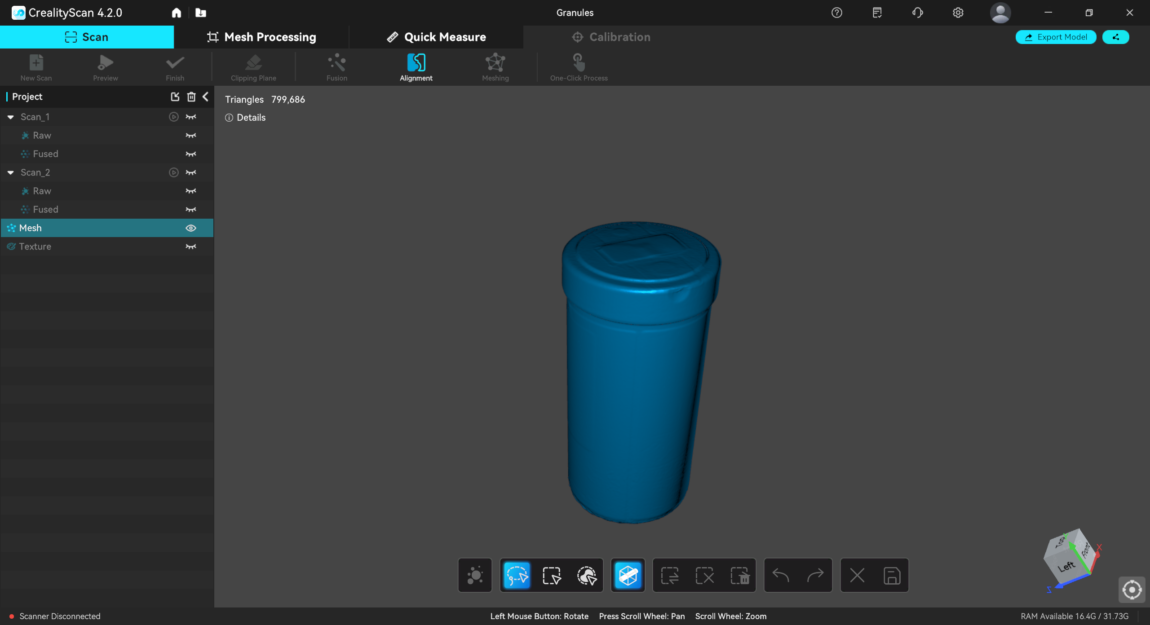Image resolution: width=1150 pixels, height=625 pixels.
Task: Open customer support headset icon
Action: coord(917,13)
